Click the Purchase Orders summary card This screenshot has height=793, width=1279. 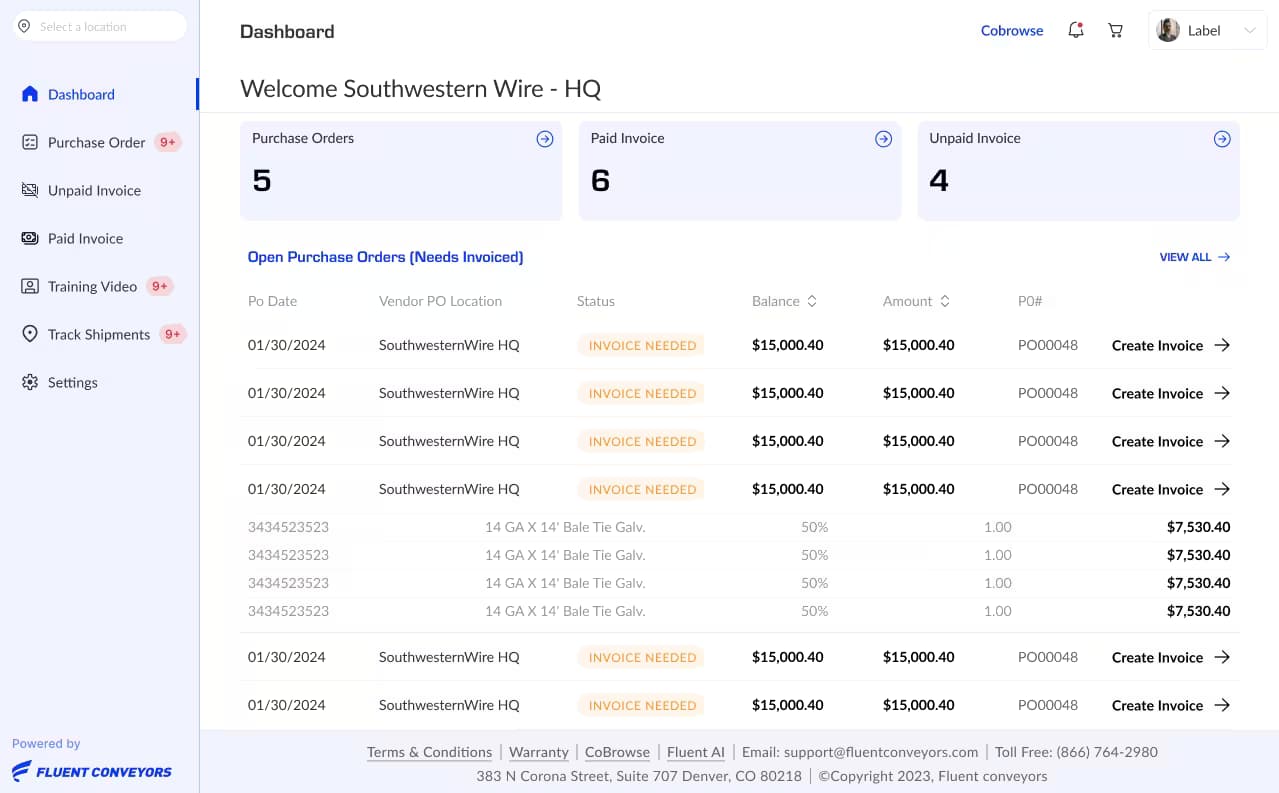pyautogui.click(x=401, y=171)
